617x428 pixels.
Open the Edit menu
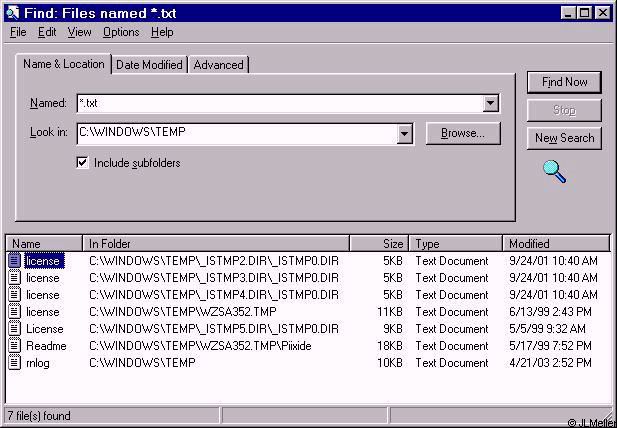coord(47,32)
